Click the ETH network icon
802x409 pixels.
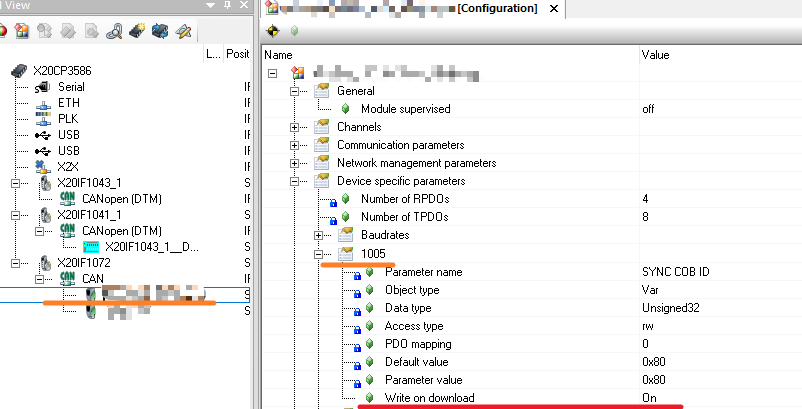click(43, 104)
